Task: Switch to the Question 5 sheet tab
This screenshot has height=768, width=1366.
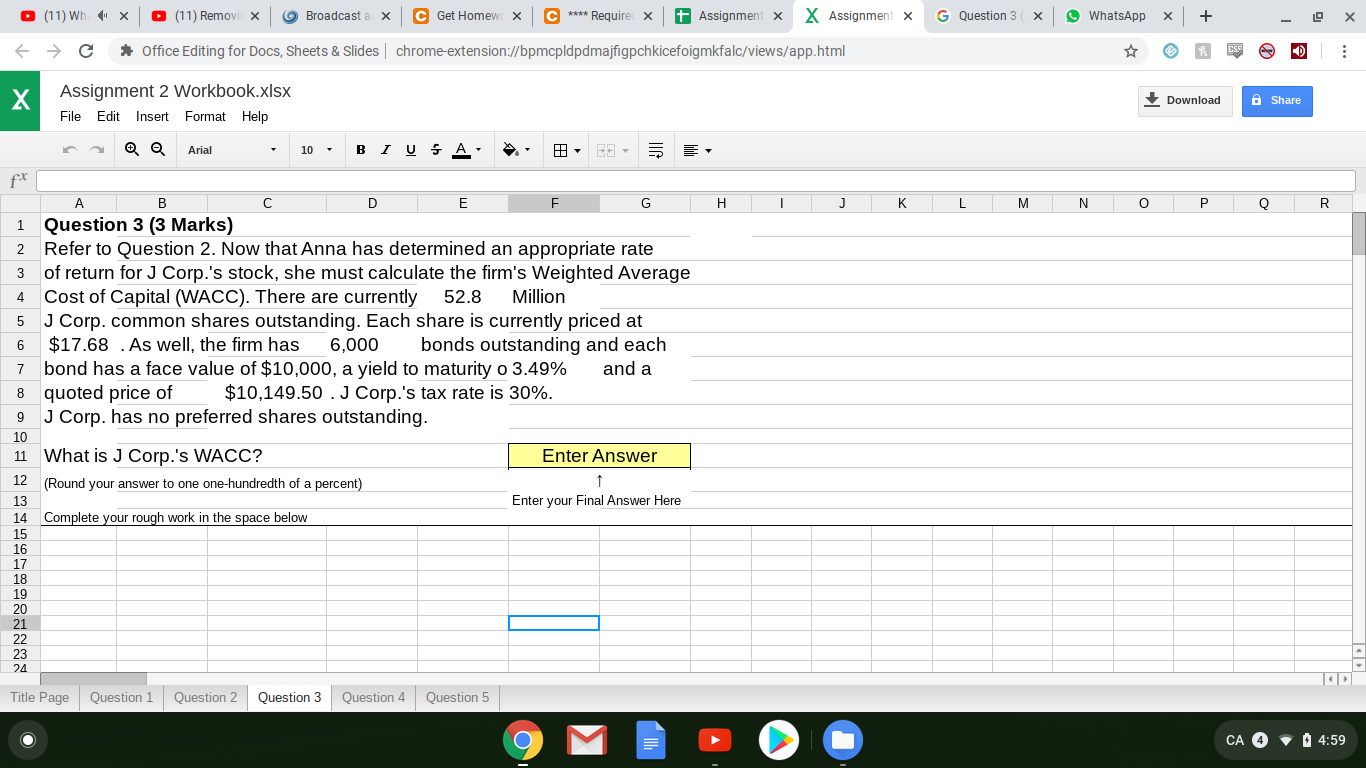Action: 458,697
